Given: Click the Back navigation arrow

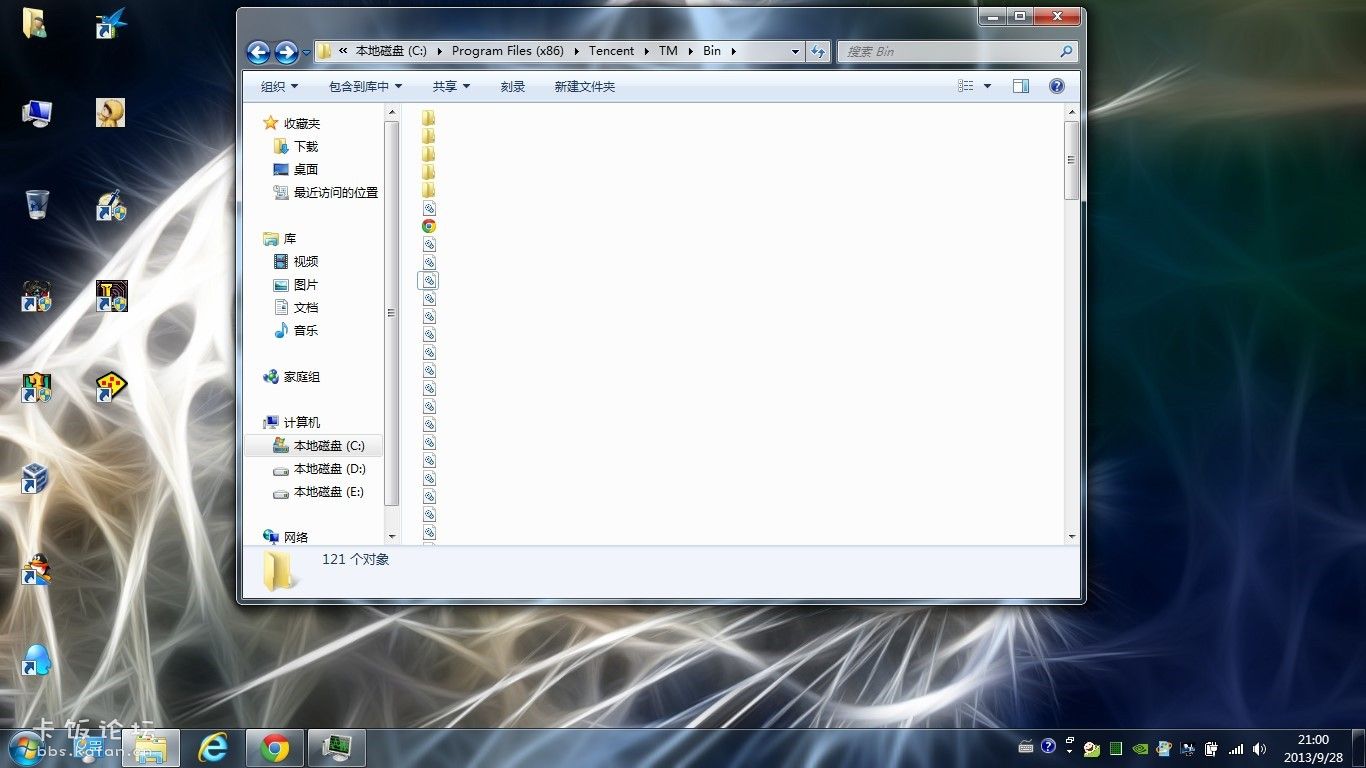Looking at the screenshot, I should (x=258, y=52).
